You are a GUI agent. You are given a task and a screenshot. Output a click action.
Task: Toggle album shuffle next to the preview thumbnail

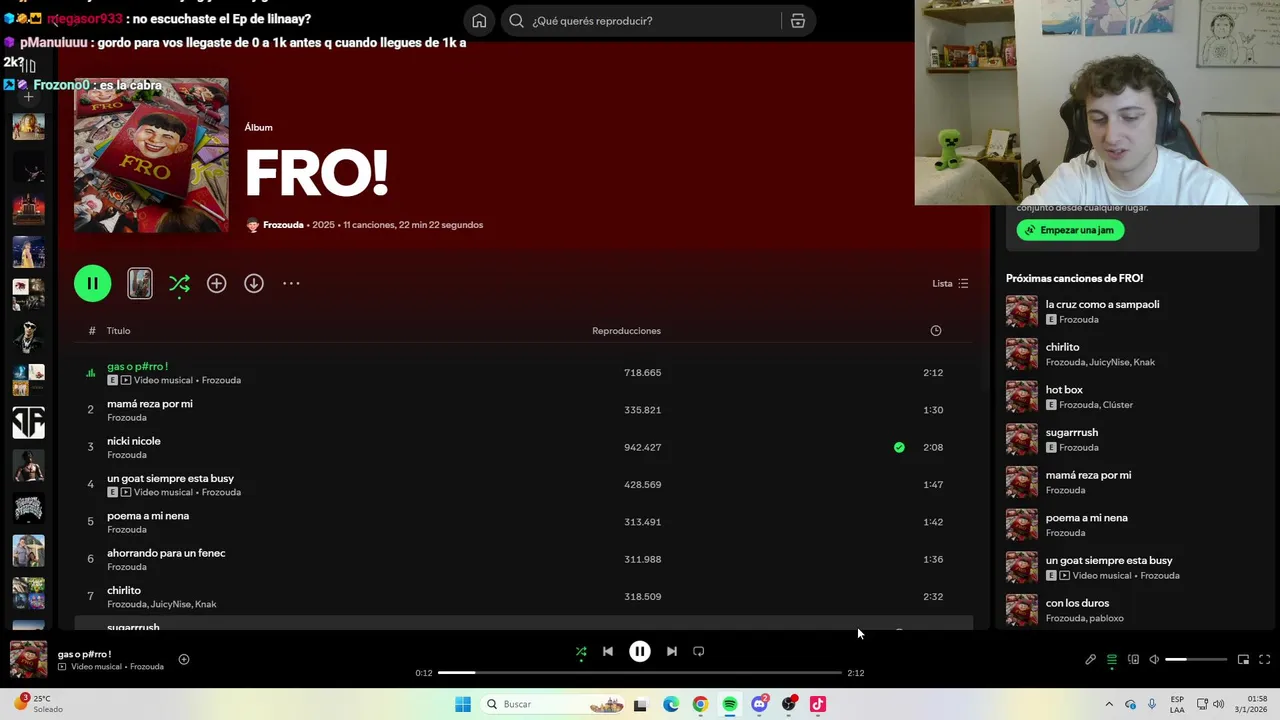point(179,284)
